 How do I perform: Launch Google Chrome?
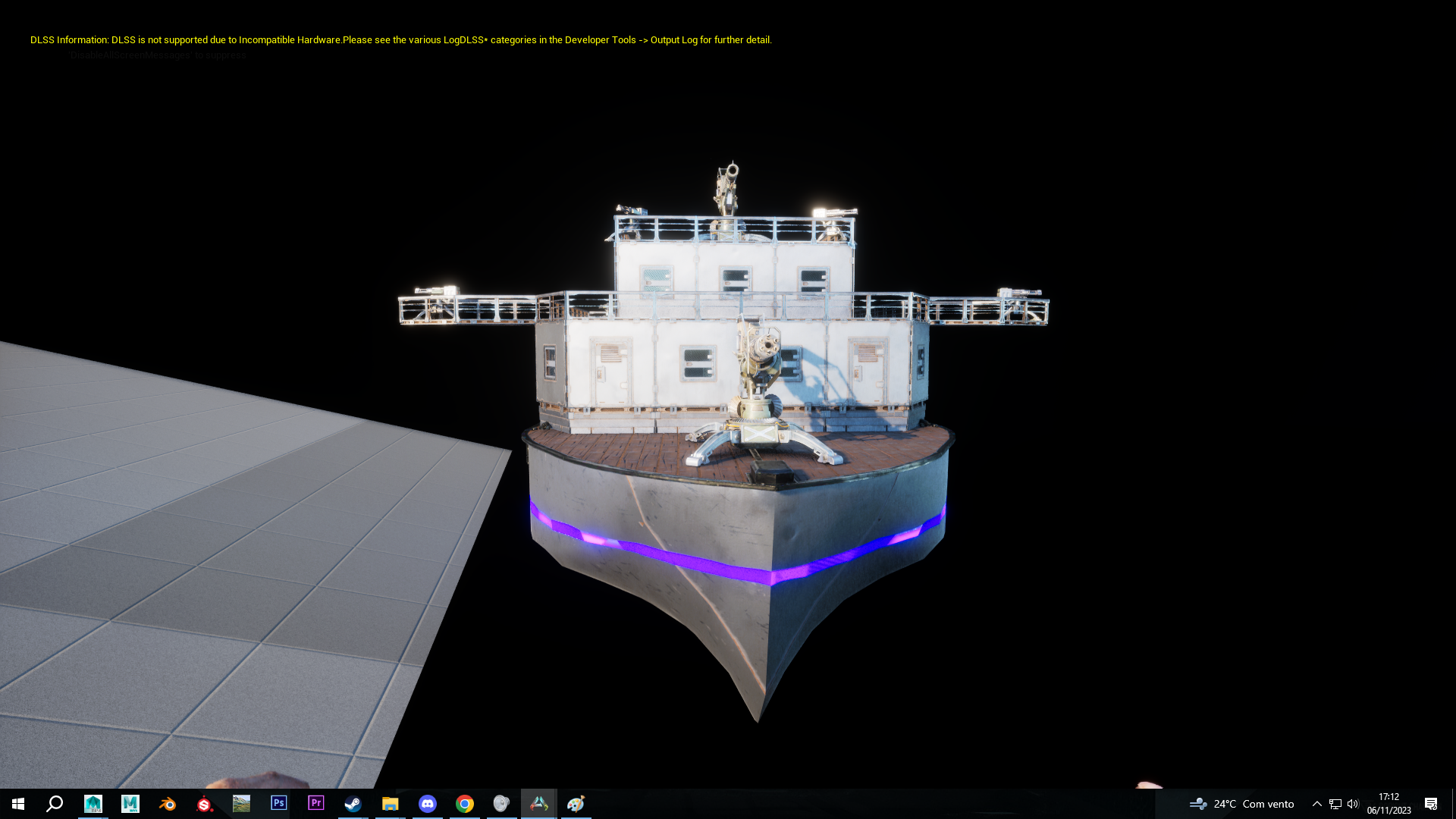[464, 804]
